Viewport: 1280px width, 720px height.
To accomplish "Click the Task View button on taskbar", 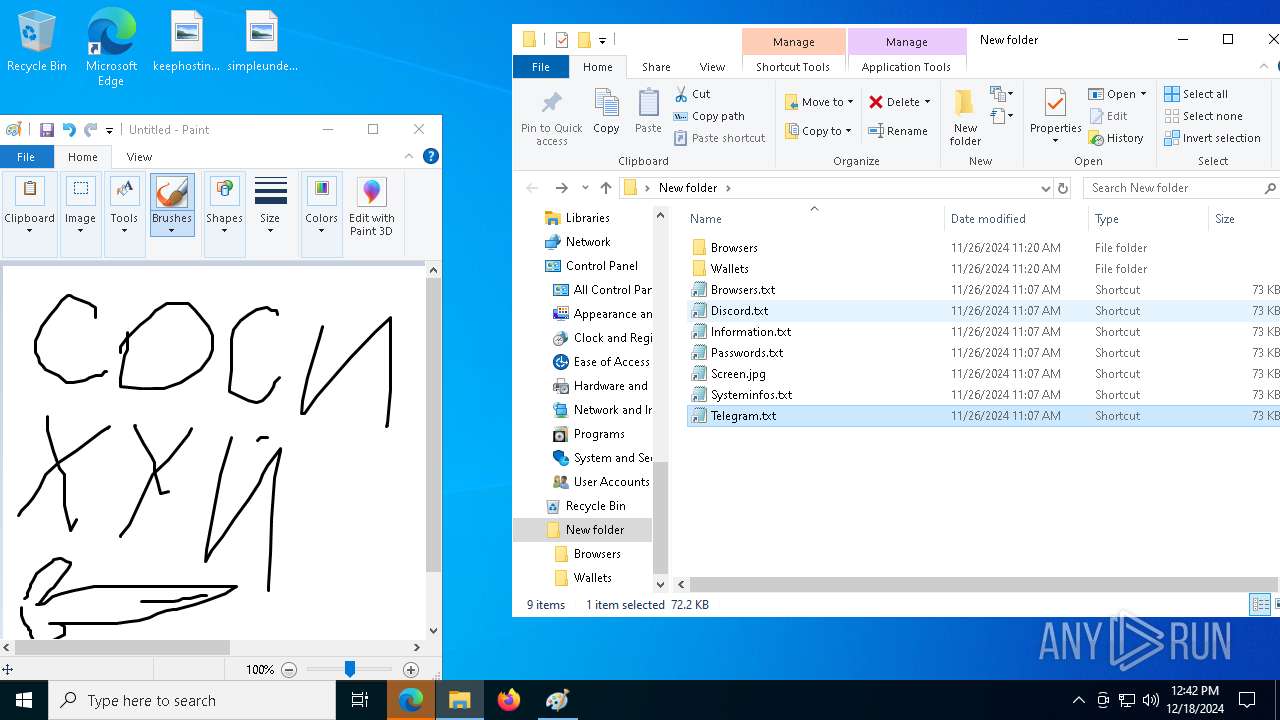I will coord(360,700).
